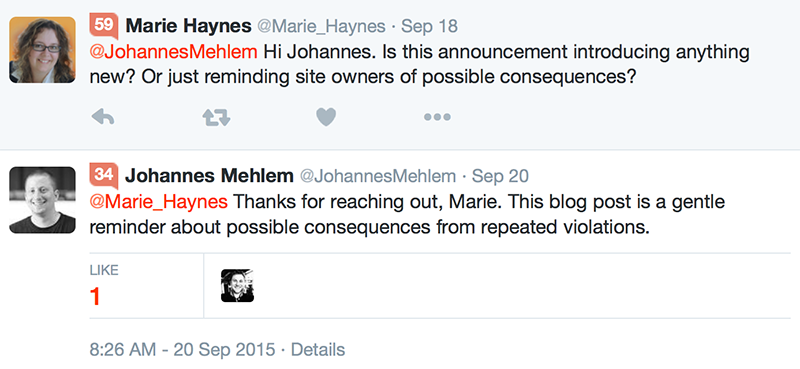Click the red @JohannesMehlem mention in Marie's tweet

(x=173, y=52)
